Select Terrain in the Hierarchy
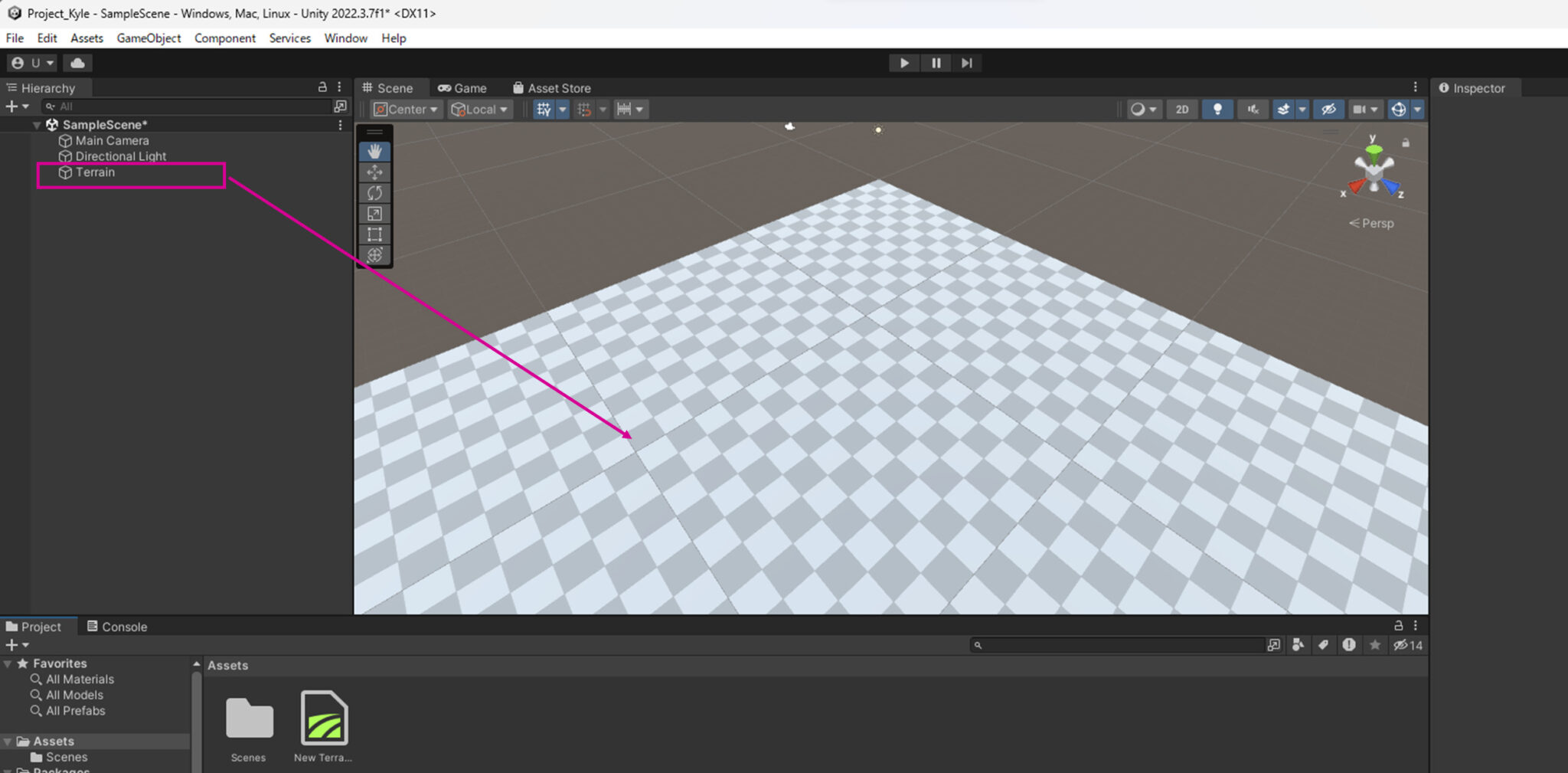The height and width of the screenshot is (773, 1568). (x=95, y=172)
